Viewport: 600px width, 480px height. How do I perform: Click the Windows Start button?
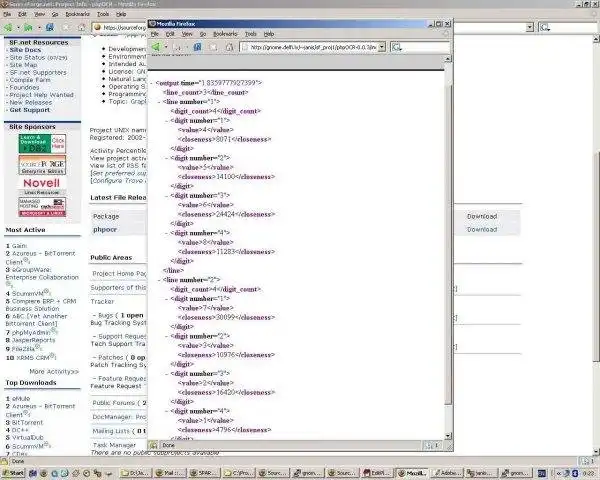[x=13, y=473]
